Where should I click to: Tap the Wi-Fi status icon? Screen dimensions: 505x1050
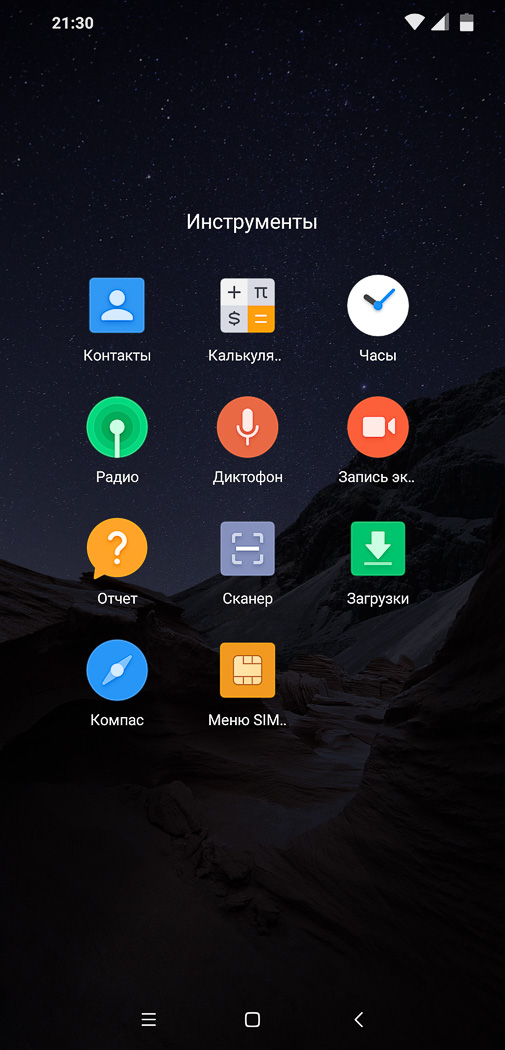tap(415, 23)
